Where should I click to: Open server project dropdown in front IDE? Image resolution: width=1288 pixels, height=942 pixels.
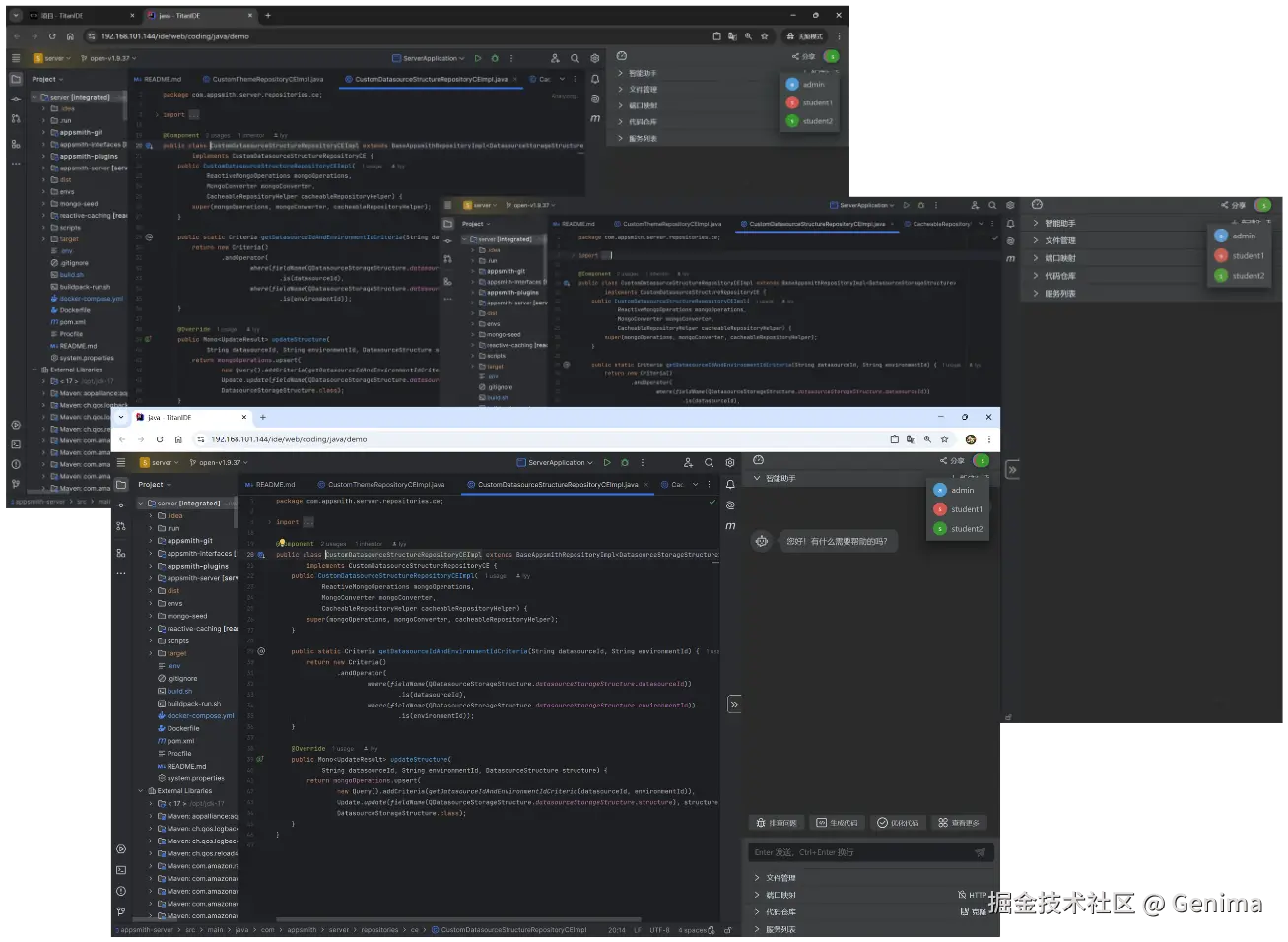tap(162, 462)
